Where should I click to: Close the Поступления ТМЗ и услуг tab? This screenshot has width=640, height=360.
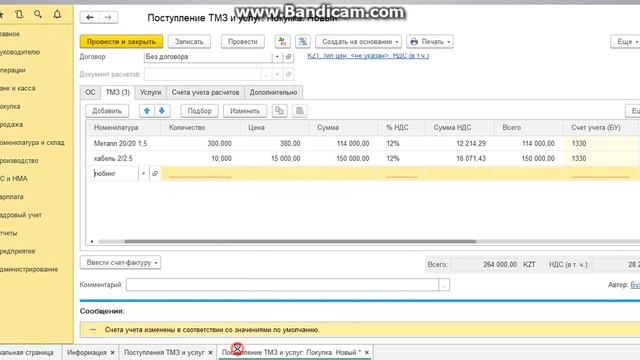[x=210, y=352]
